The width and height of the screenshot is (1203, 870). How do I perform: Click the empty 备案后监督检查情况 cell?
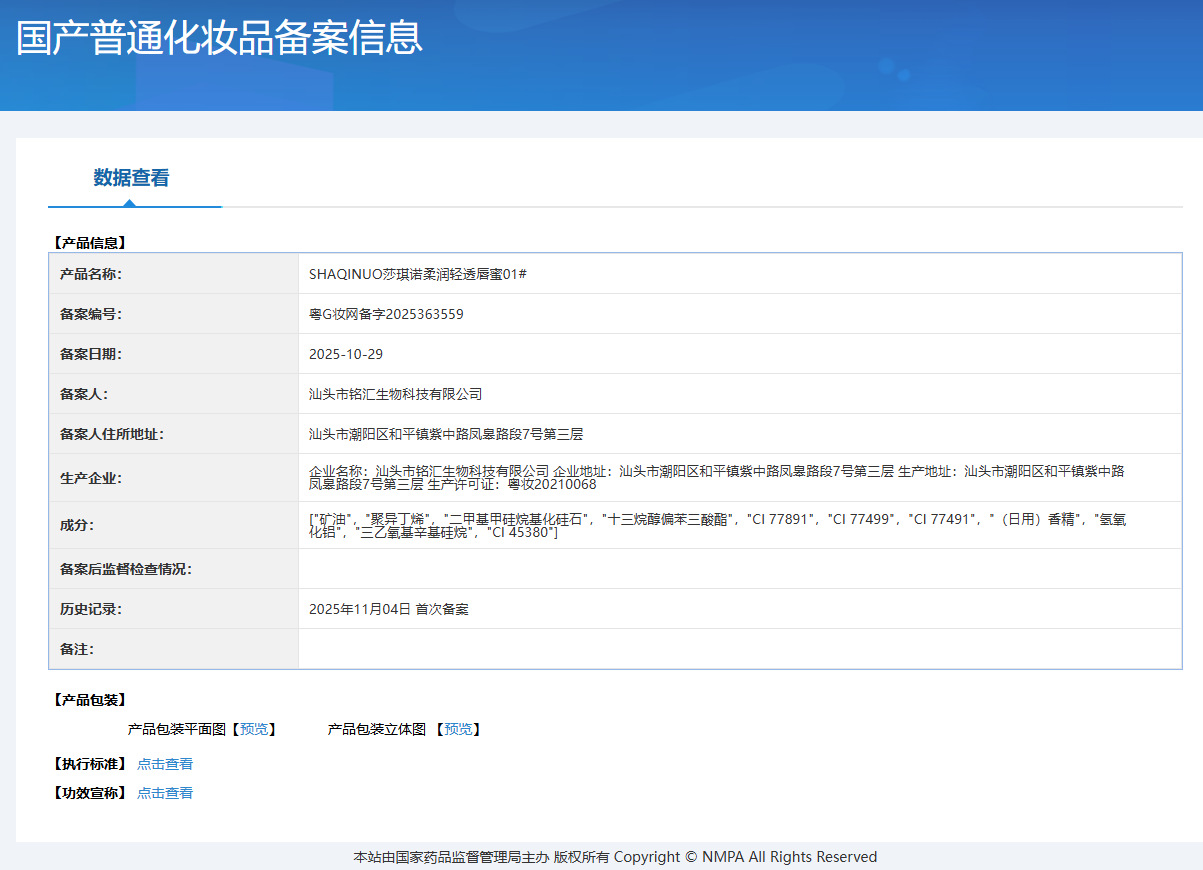740,569
